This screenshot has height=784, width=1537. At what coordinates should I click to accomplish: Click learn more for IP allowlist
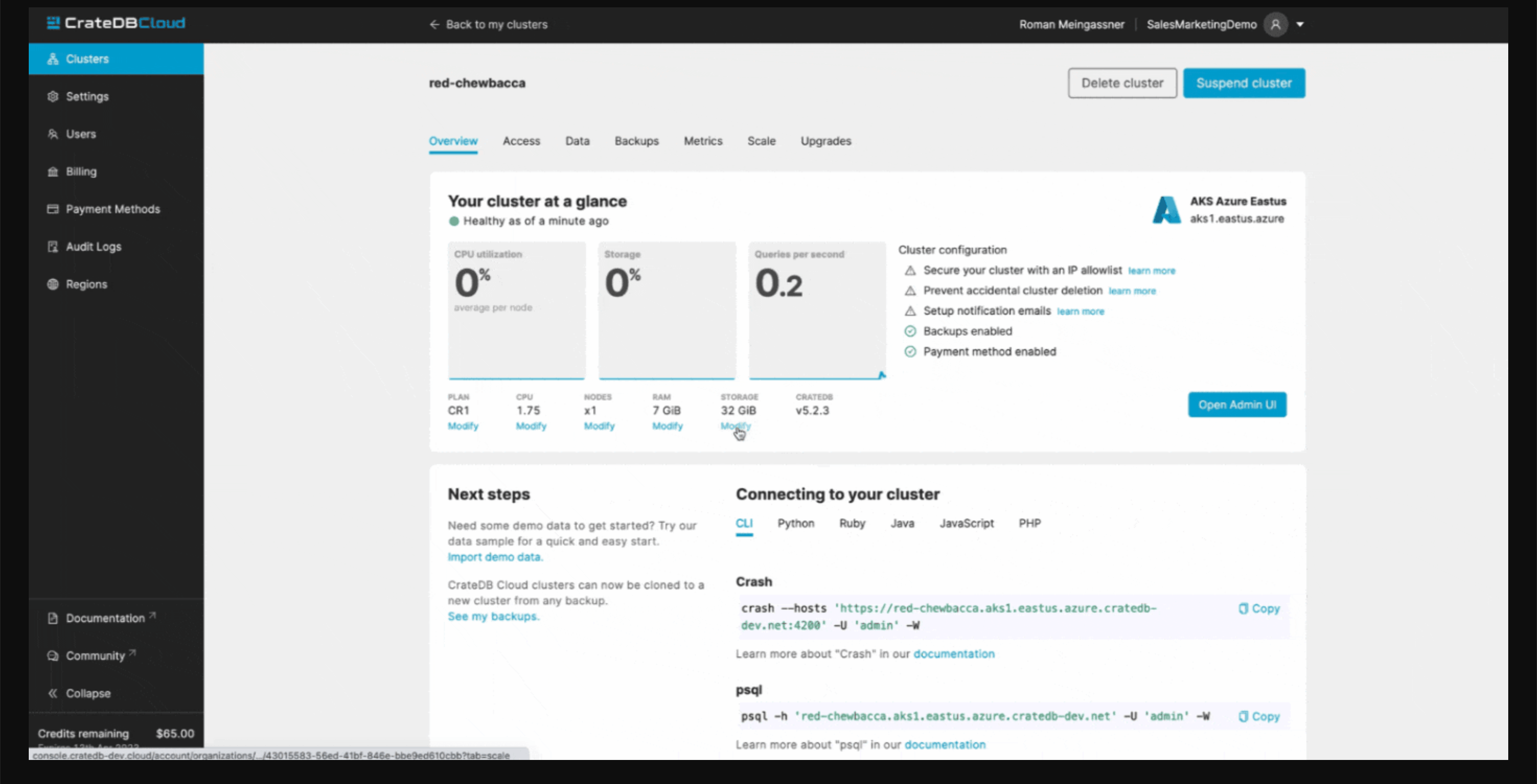1152,271
